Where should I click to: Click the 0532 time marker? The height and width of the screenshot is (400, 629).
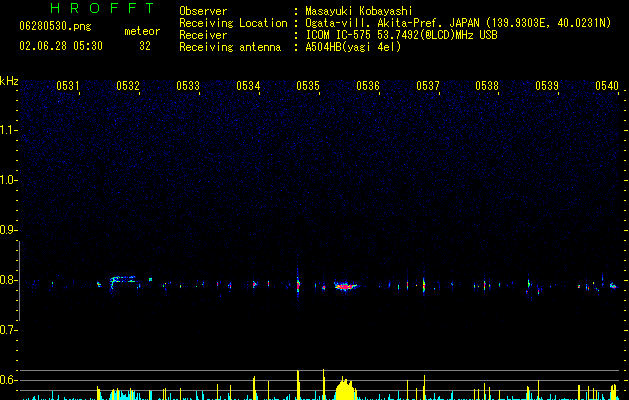[x=128, y=86]
